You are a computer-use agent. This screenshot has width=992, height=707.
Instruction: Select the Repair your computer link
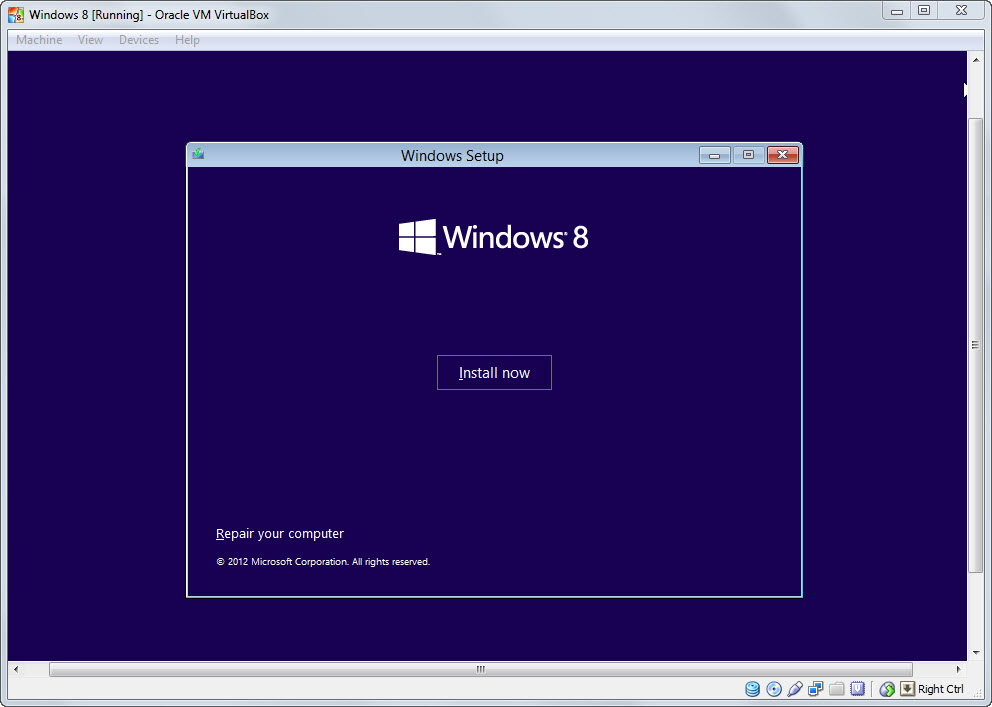point(280,533)
